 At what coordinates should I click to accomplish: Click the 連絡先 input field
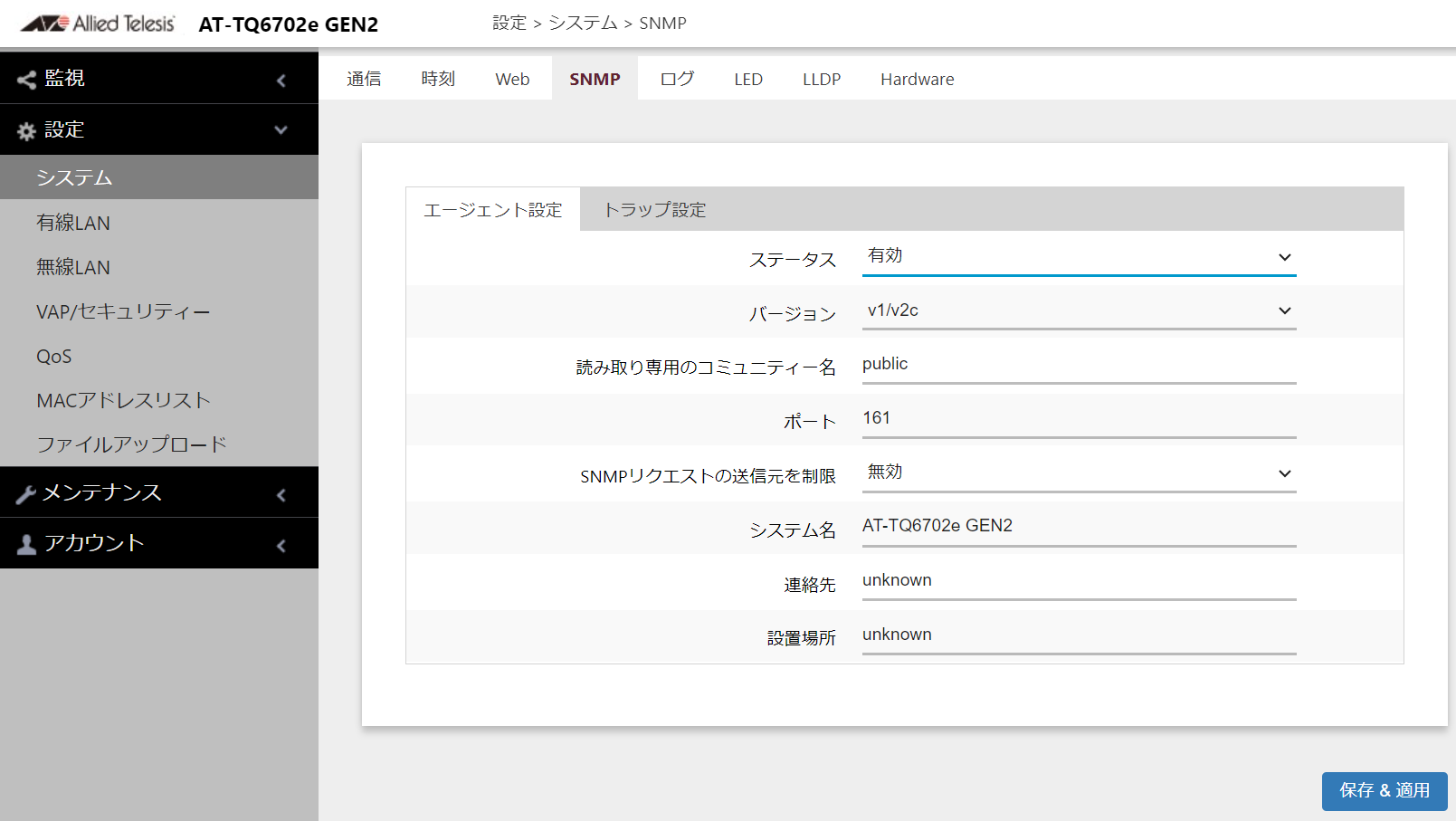tap(1079, 581)
